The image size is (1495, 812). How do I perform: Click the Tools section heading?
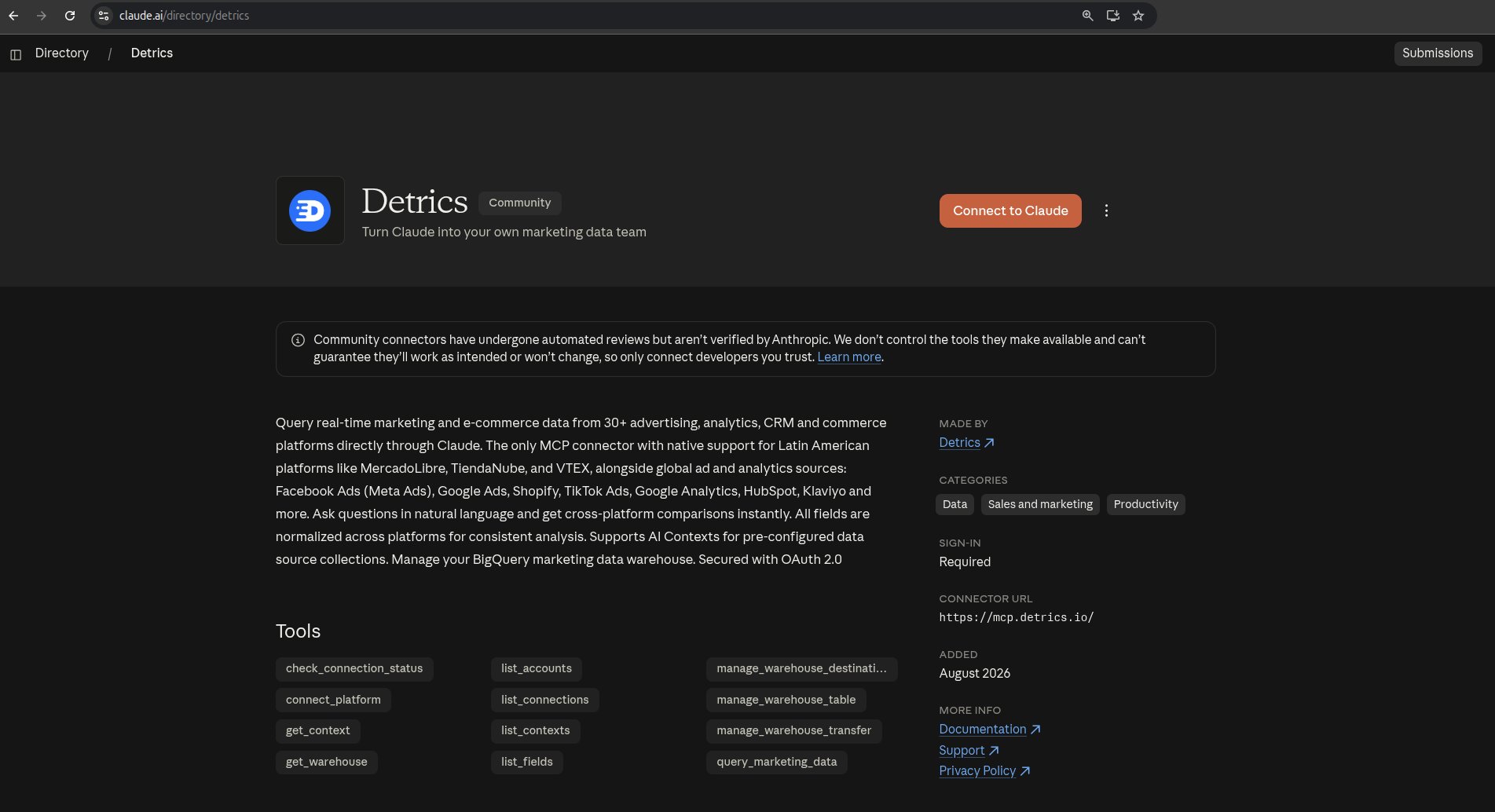[x=298, y=631]
